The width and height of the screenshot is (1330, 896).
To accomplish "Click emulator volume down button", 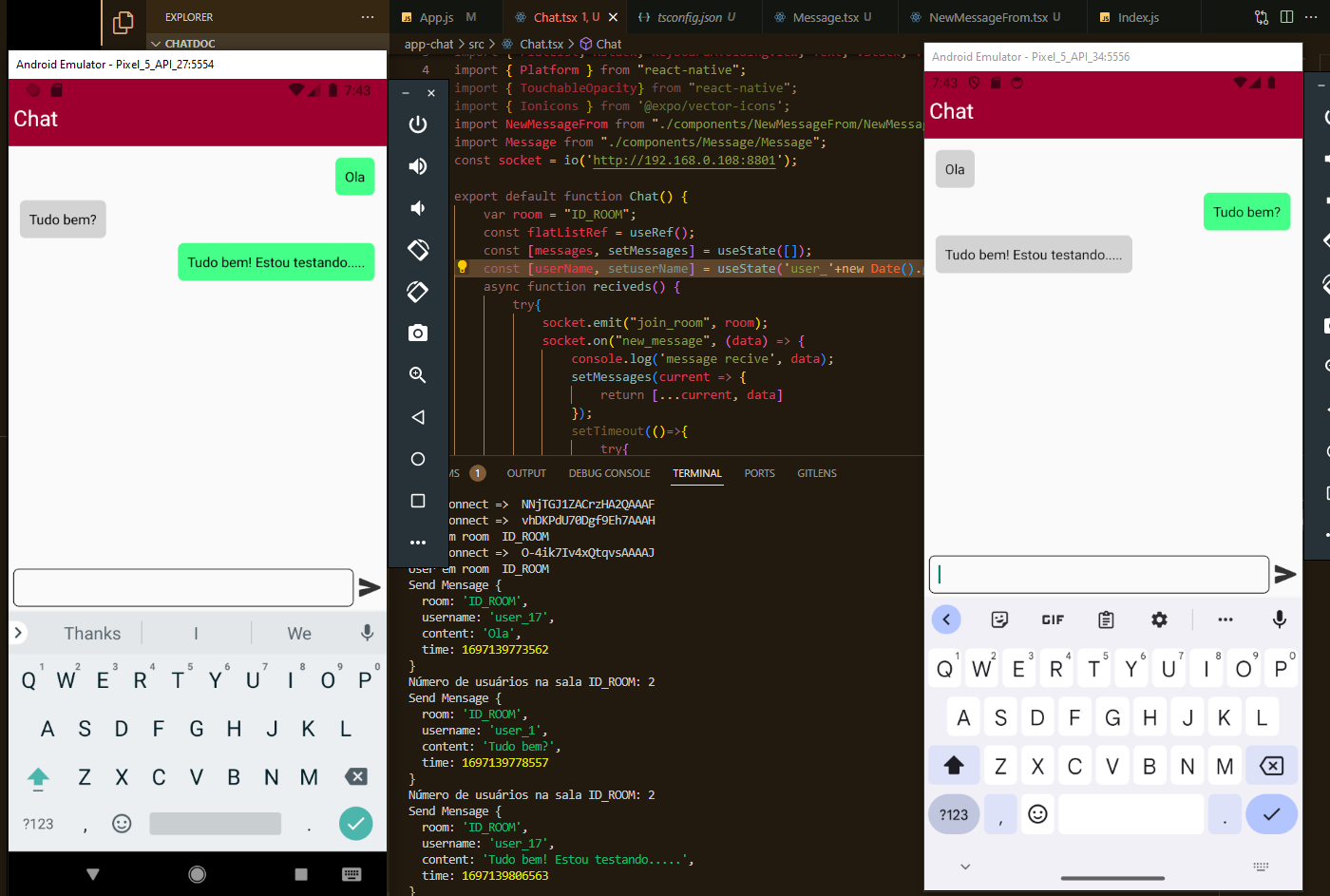I will pyautogui.click(x=418, y=208).
